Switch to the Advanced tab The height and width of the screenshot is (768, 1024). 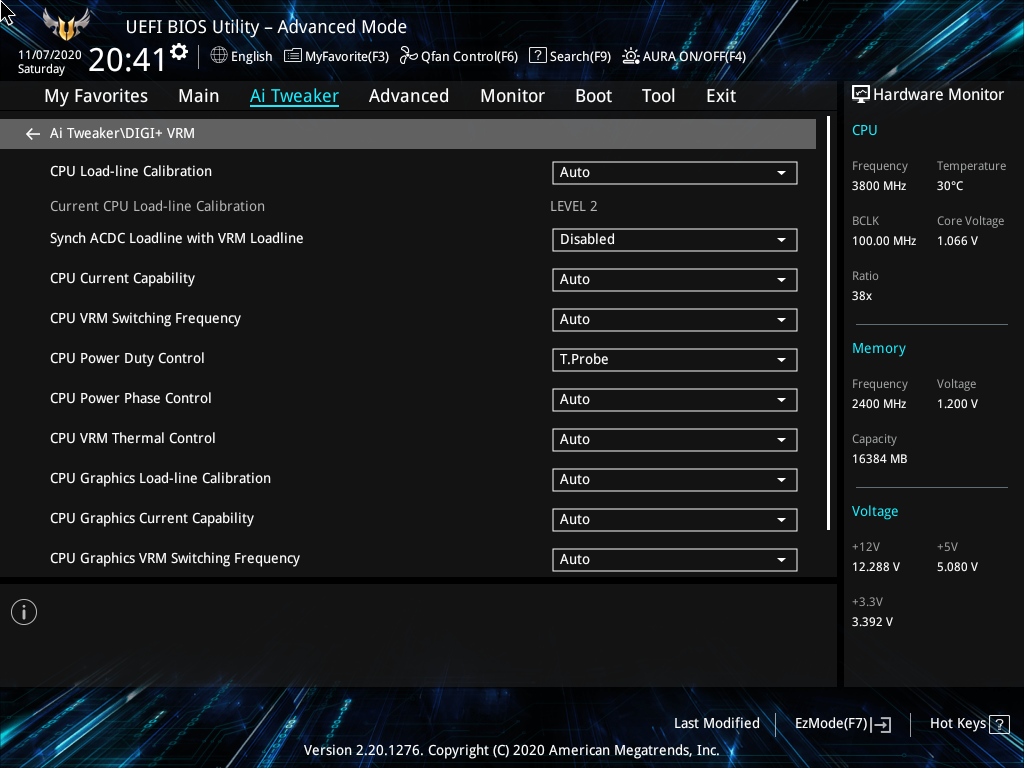(408, 96)
